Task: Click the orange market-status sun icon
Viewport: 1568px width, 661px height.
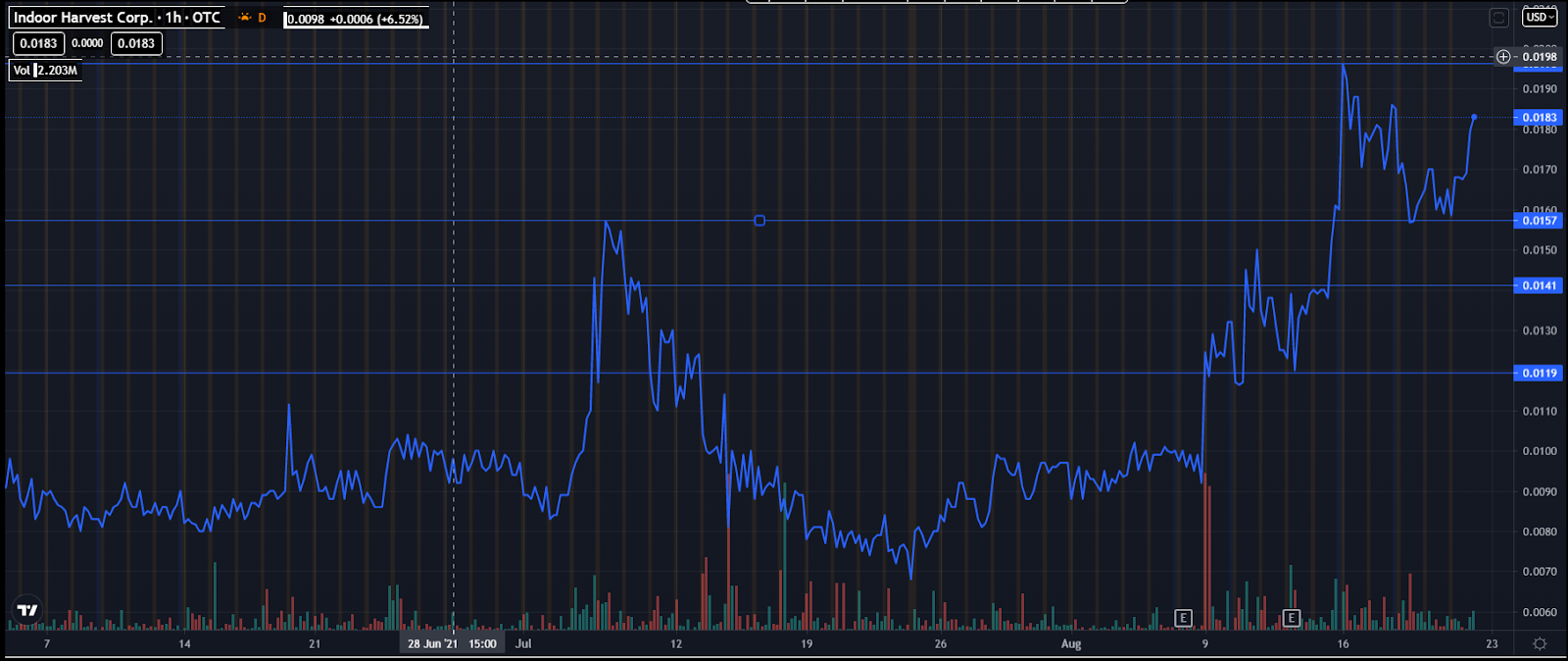Action: 244,18
